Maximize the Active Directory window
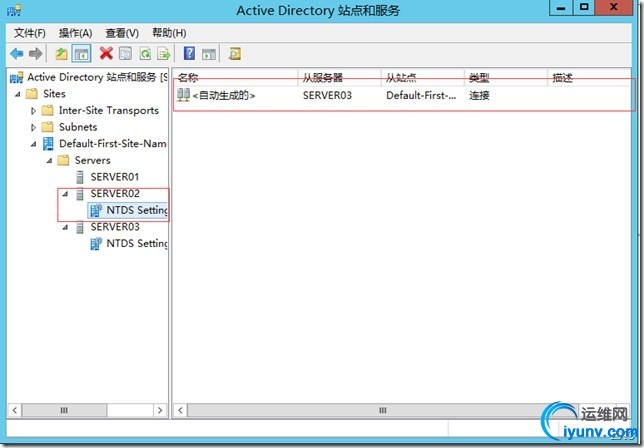Viewport: 644px width, 448px height. (x=584, y=8)
